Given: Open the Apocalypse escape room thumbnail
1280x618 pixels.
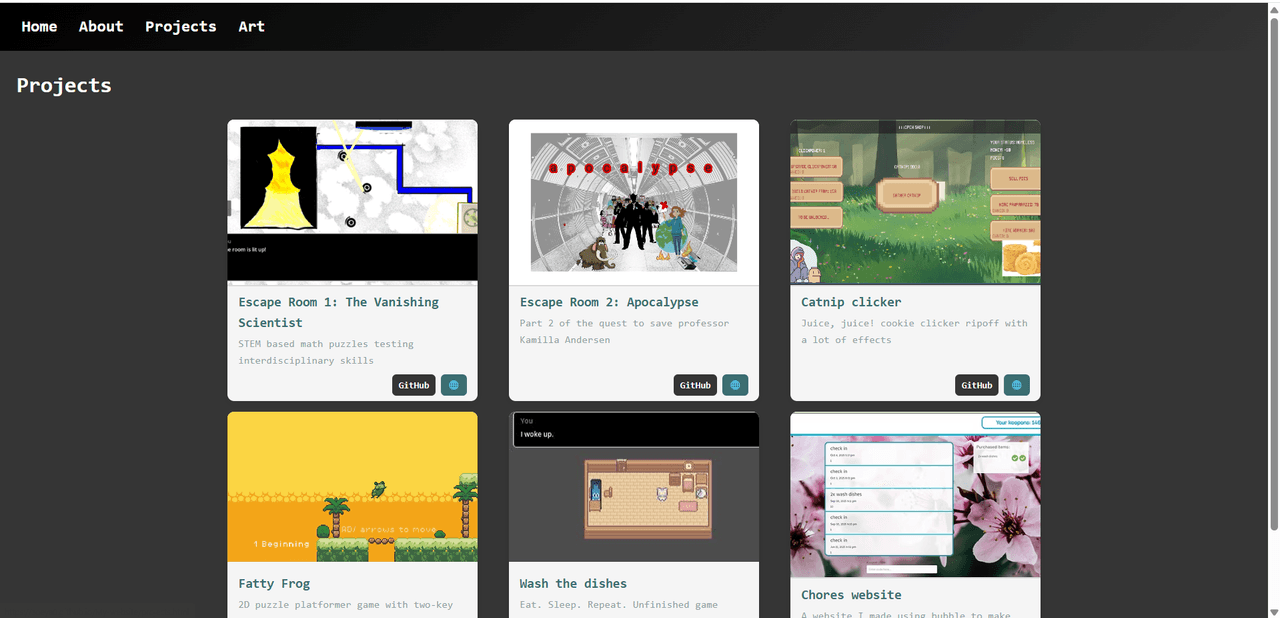Looking at the screenshot, I should point(634,202).
